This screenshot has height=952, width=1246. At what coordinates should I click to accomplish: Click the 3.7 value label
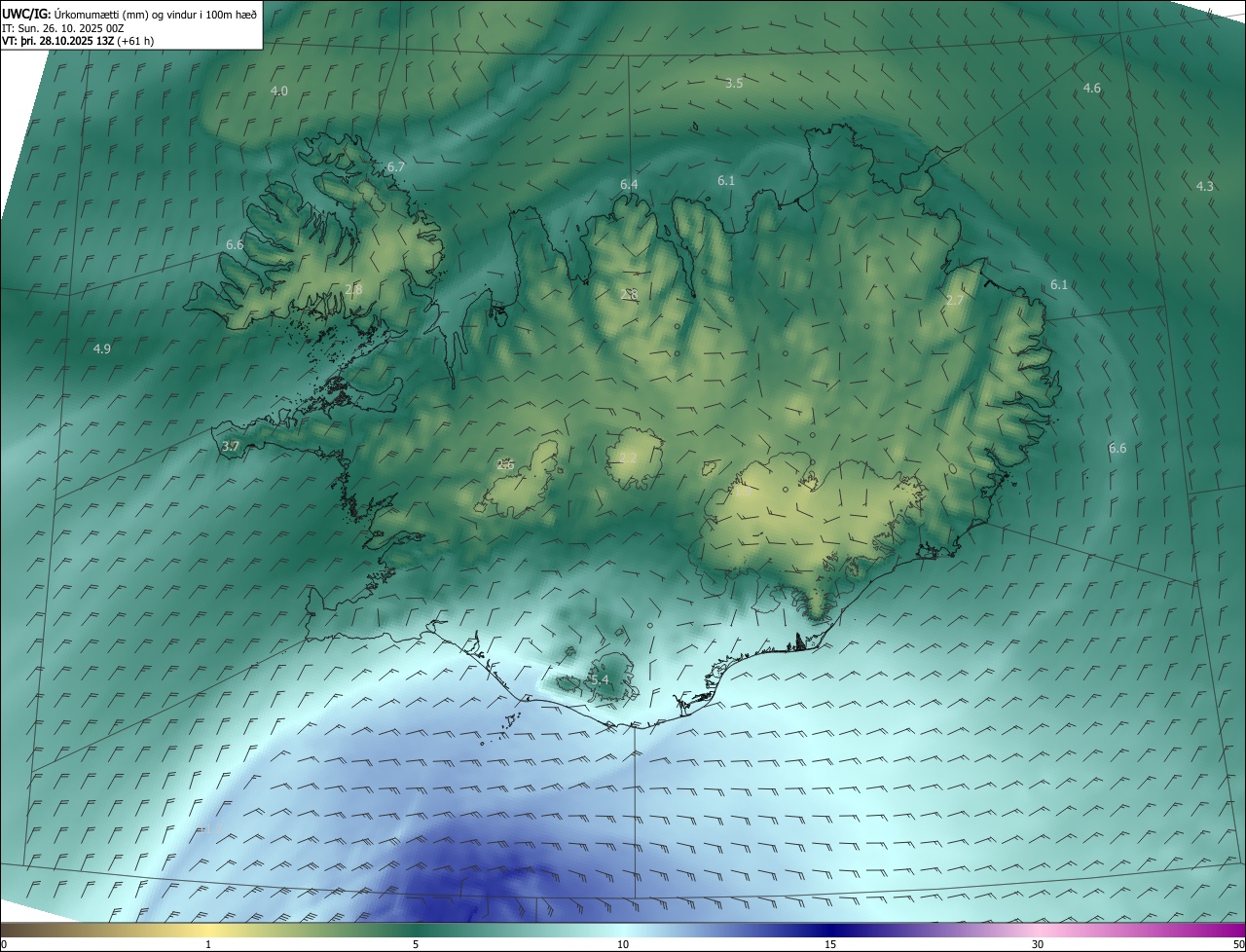231,446
